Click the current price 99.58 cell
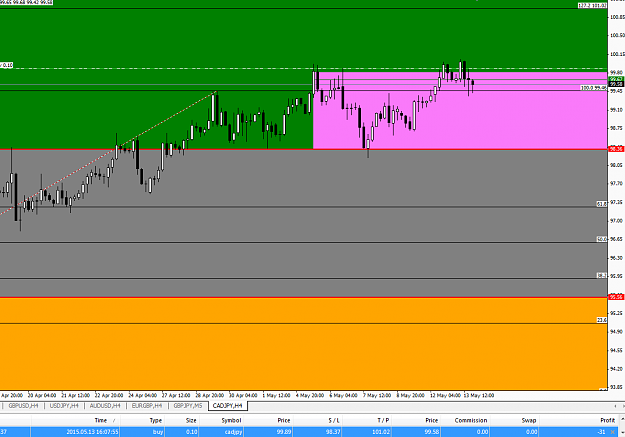The width and height of the screenshot is (625, 437). pos(432,432)
